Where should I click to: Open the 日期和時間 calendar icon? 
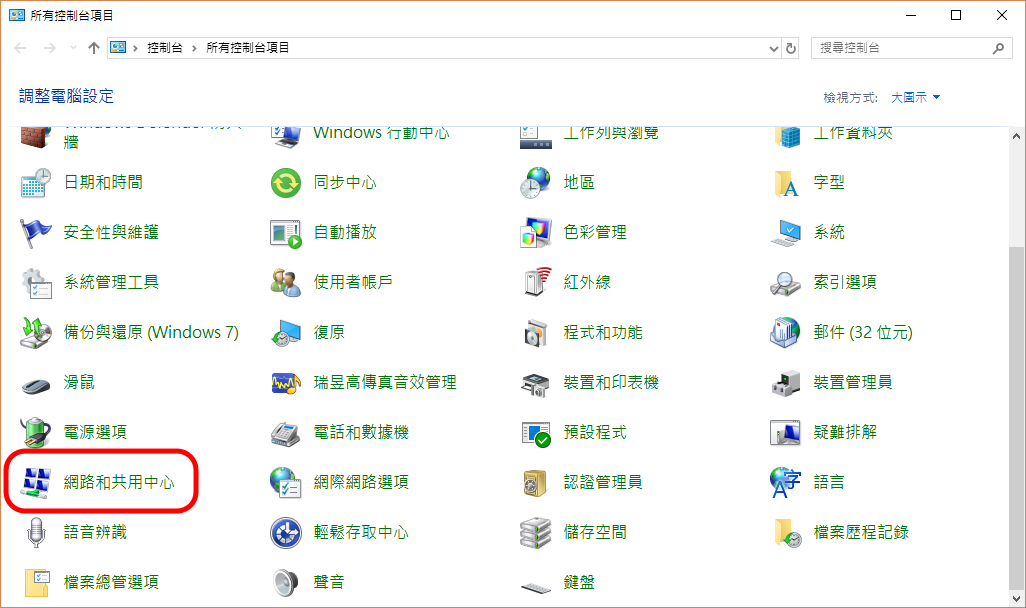(x=36, y=182)
